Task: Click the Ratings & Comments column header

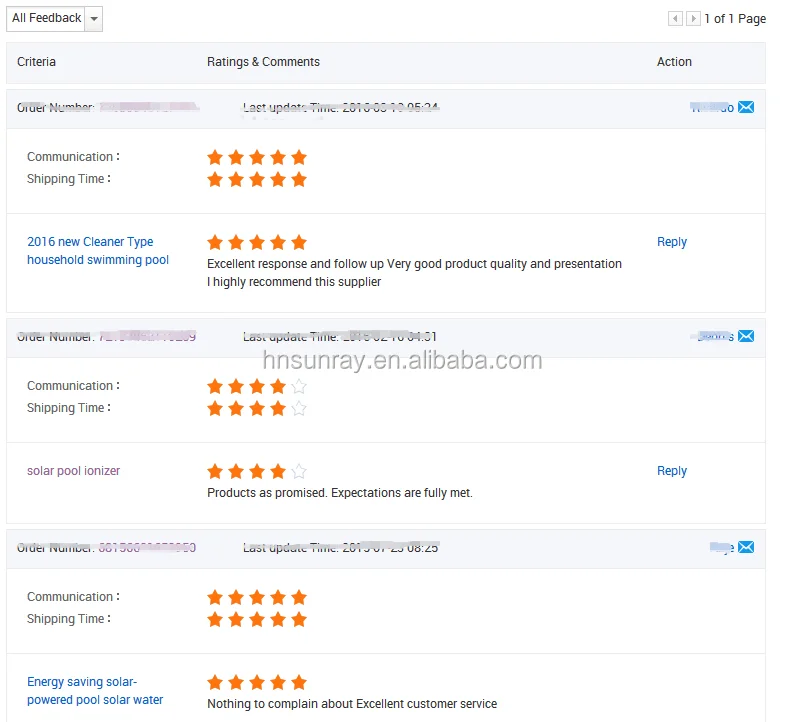Action: click(x=263, y=62)
